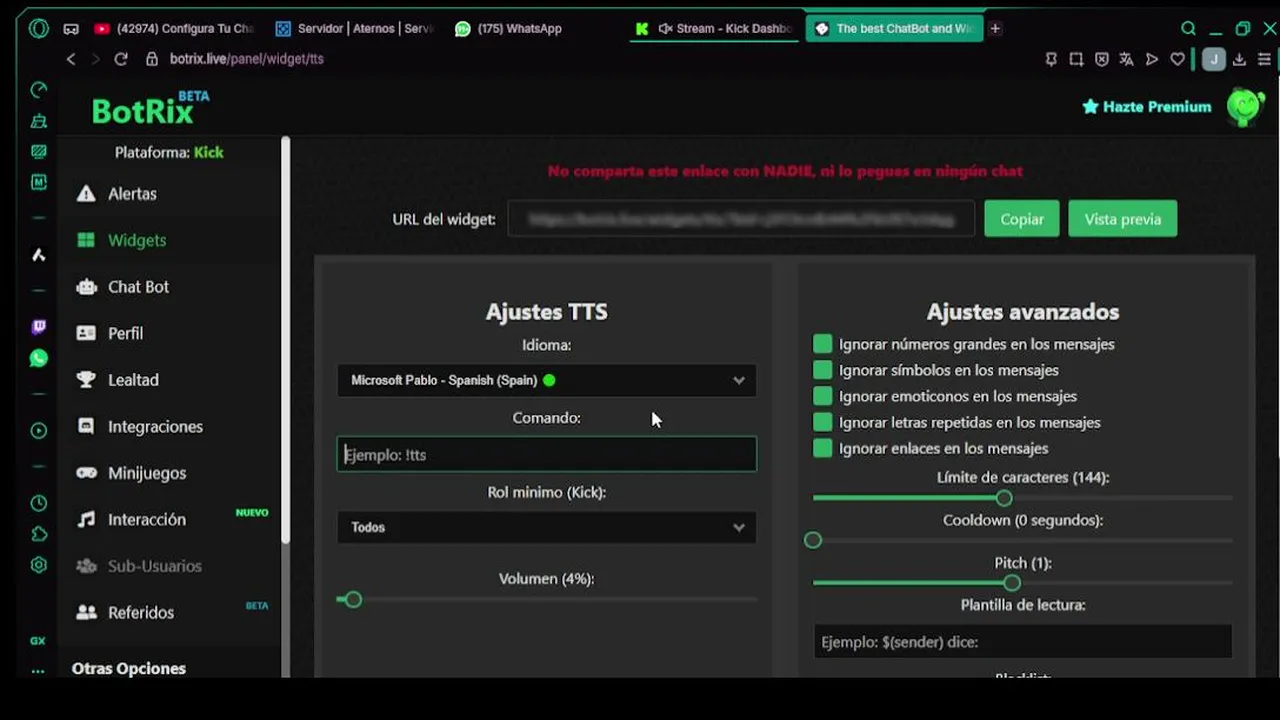Open the ad blocker shield icon
Viewport: 1280px width, 720px height.
1101,60
